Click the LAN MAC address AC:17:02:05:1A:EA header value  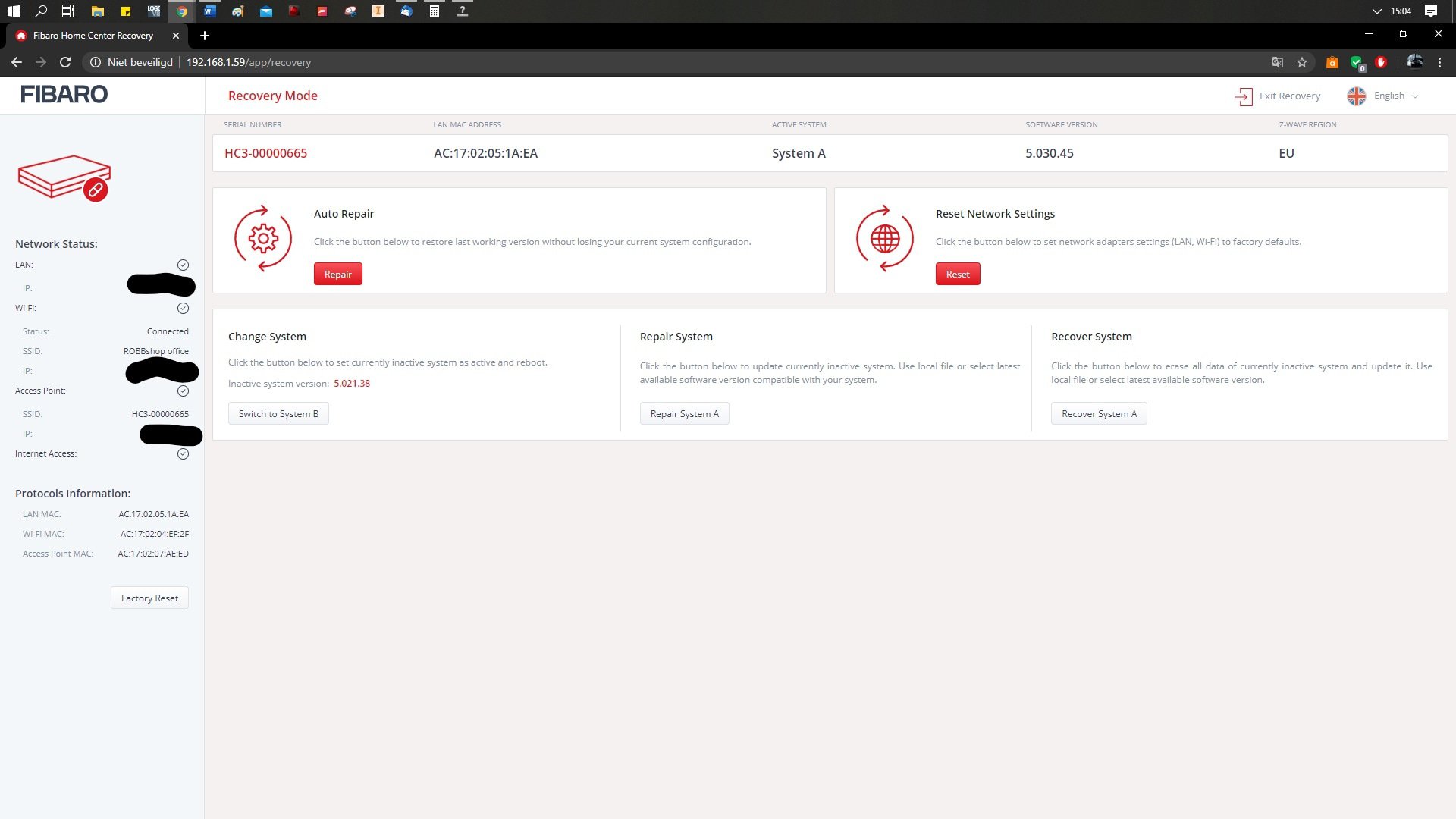485,153
